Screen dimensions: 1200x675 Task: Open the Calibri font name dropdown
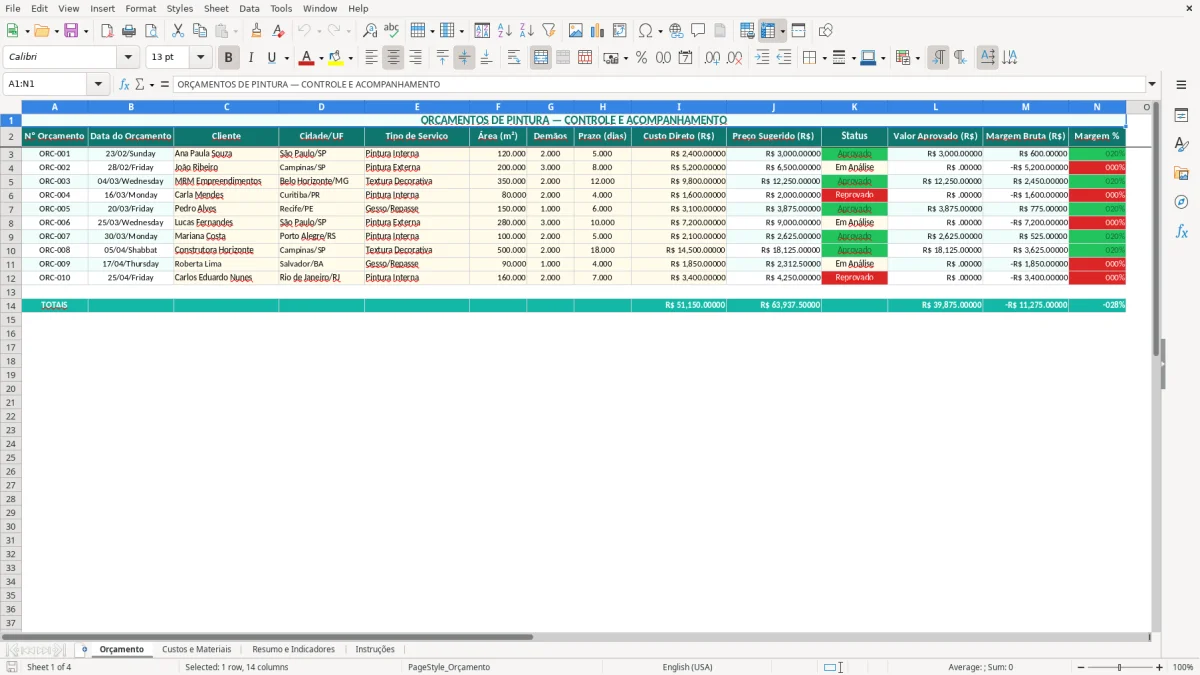click(128, 58)
